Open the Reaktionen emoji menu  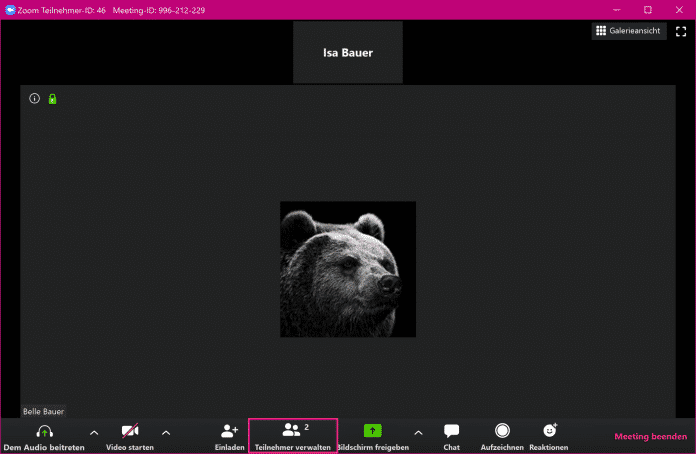tap(549, 431)
